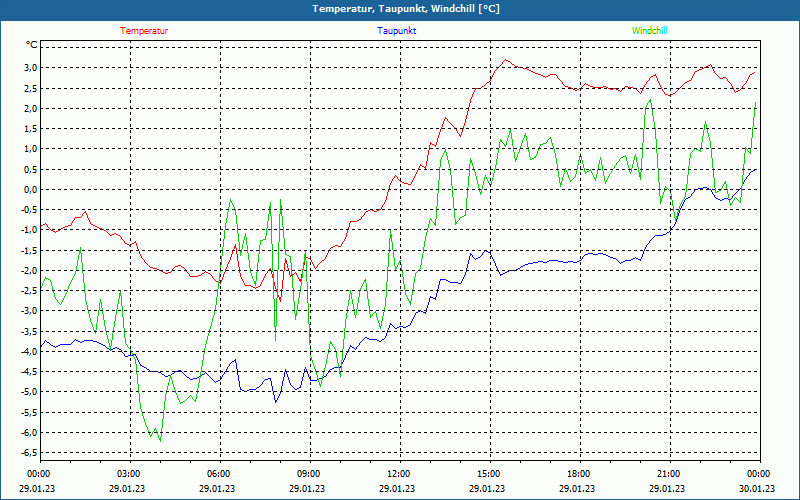800x500 pixels.
Task: Click the 12:00 time axis label
Action: pyautogui.click(x=398, y=474)
